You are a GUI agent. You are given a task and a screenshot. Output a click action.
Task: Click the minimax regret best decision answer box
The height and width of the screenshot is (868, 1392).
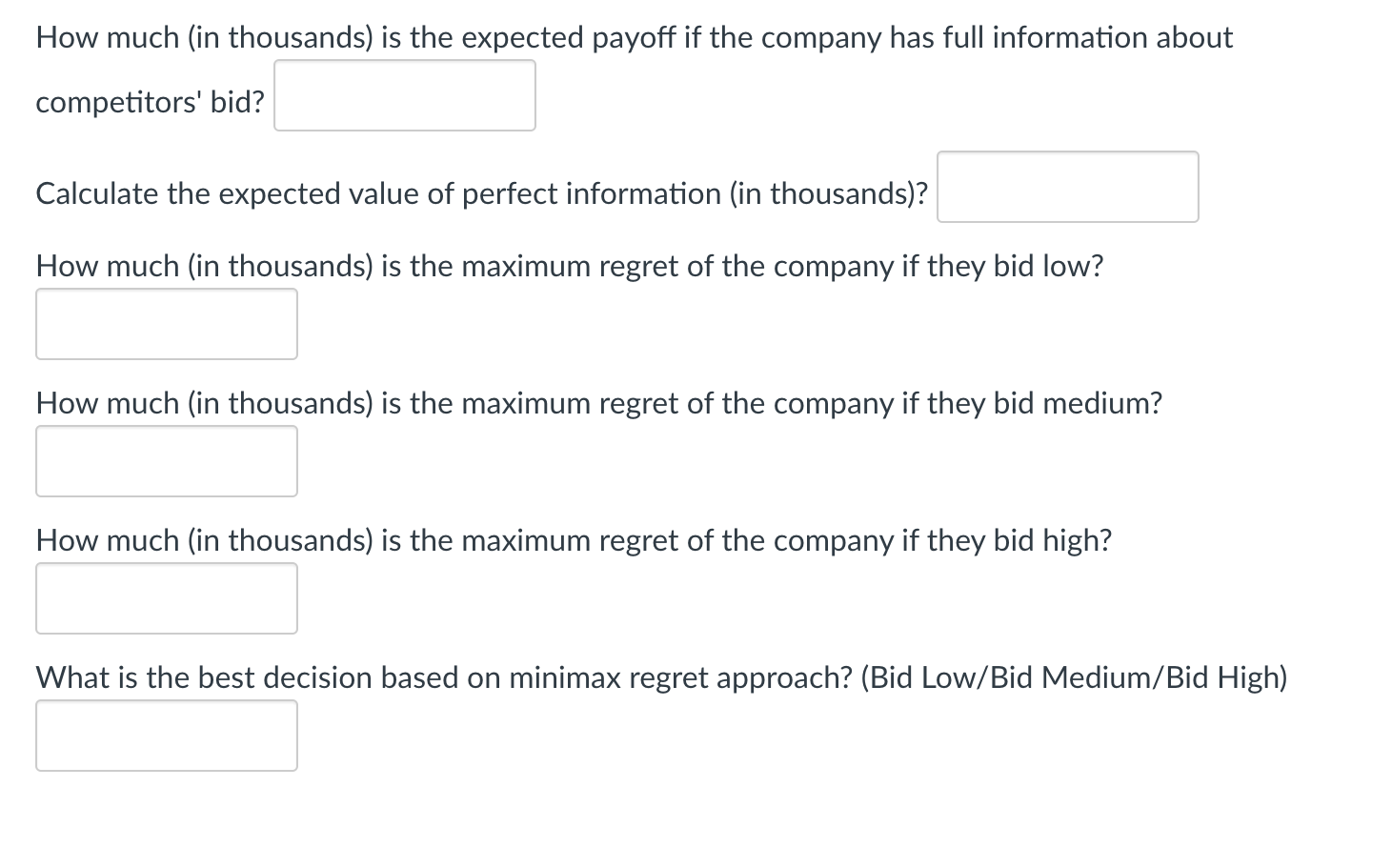pyautogui.click(x=167, y=736)
